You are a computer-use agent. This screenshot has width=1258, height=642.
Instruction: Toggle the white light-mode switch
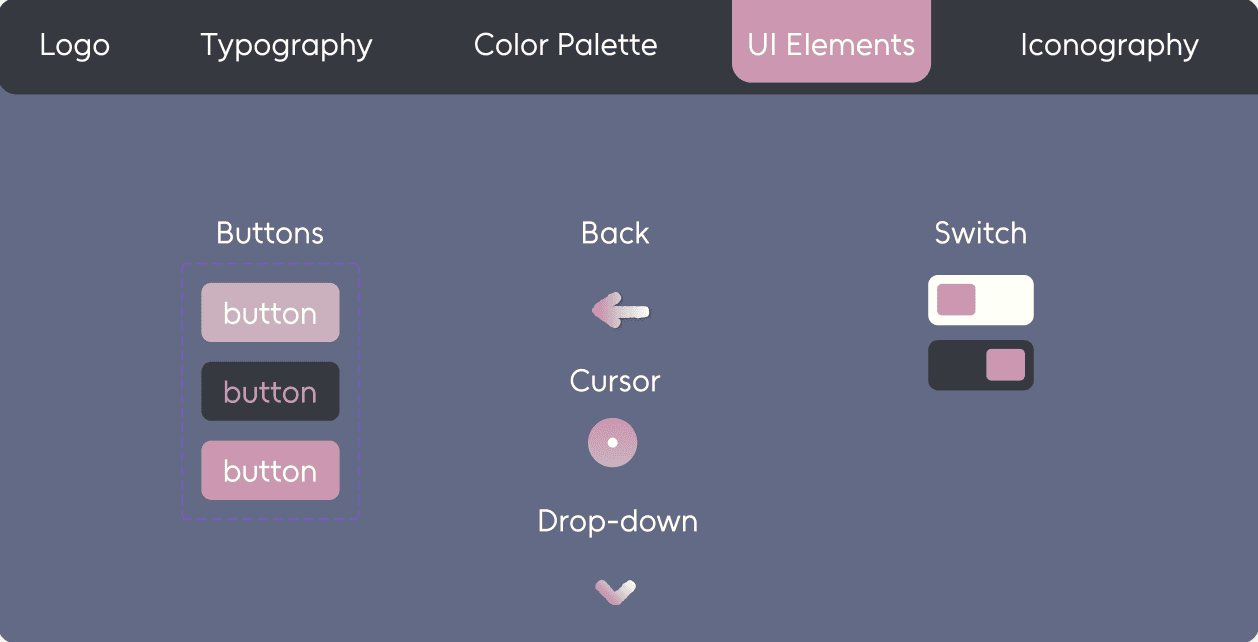pyautogui.click(x=980, y=300)
